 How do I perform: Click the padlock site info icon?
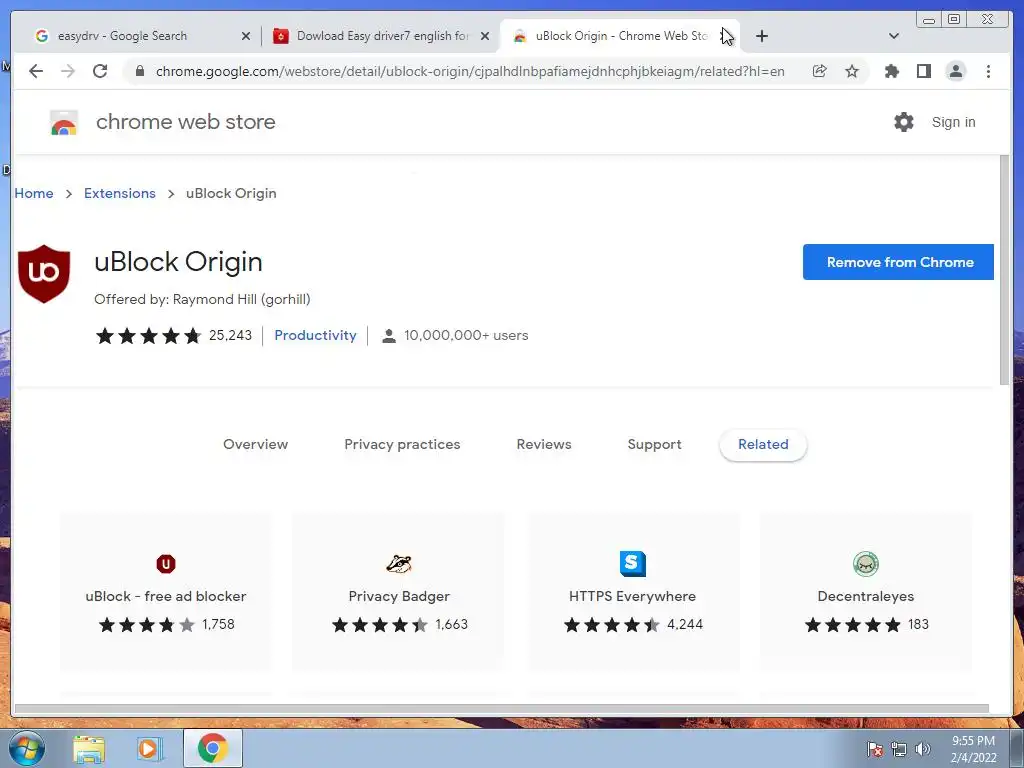[139, 71]
